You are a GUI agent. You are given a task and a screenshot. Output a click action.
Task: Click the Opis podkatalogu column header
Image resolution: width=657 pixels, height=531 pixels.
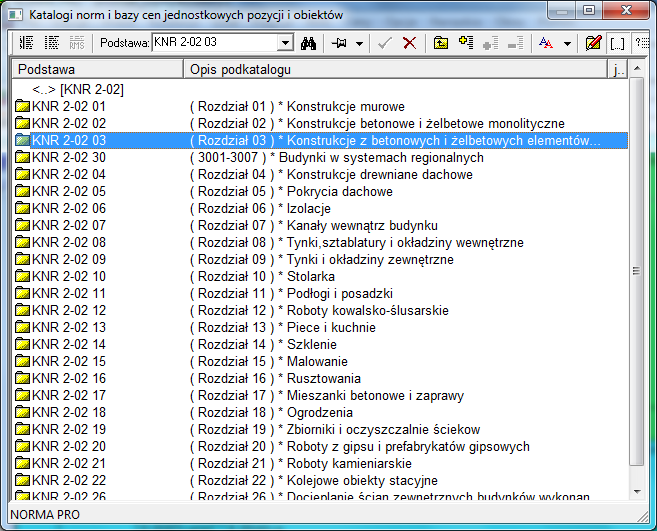396,69
